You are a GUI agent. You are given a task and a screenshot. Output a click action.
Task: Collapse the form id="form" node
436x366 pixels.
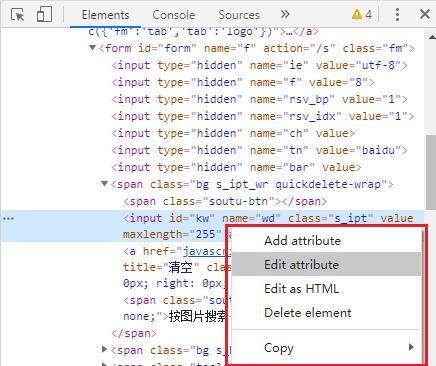point(92,48)
